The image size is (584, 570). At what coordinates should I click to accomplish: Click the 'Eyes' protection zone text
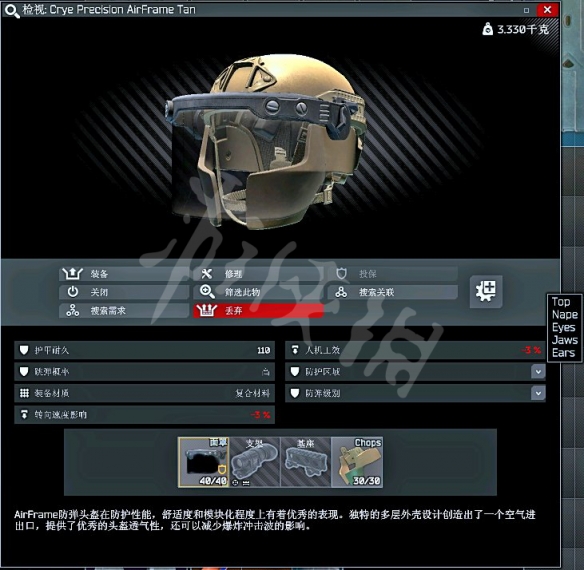coord(564,327)
